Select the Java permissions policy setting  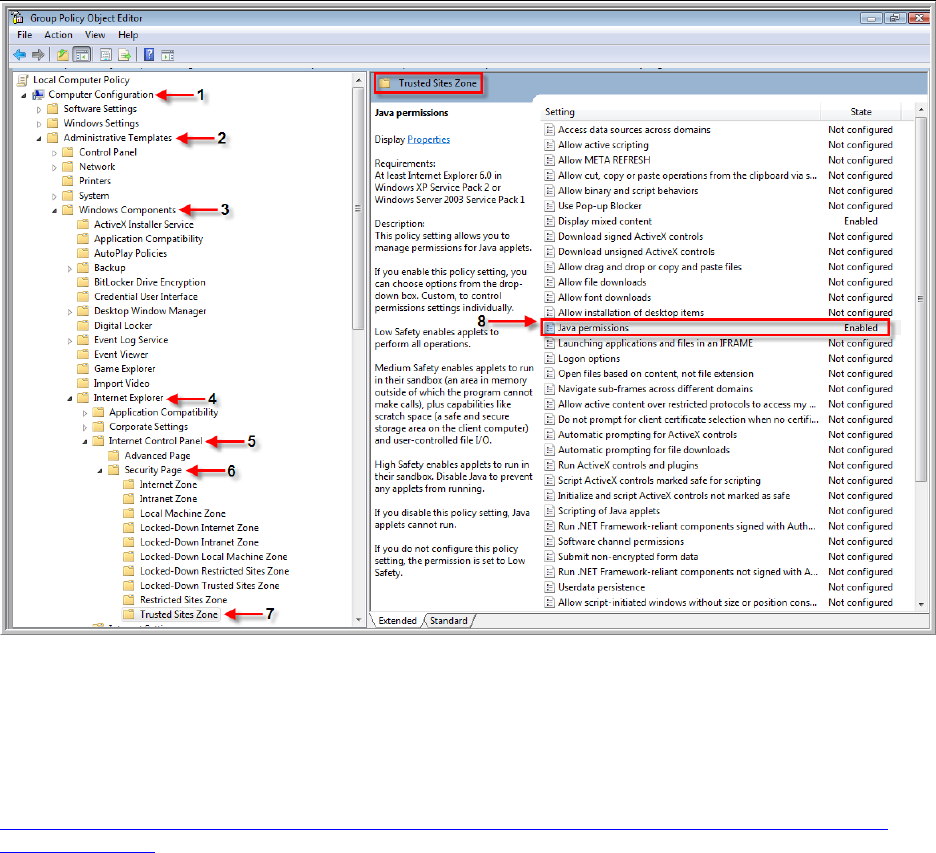point(593,328)
